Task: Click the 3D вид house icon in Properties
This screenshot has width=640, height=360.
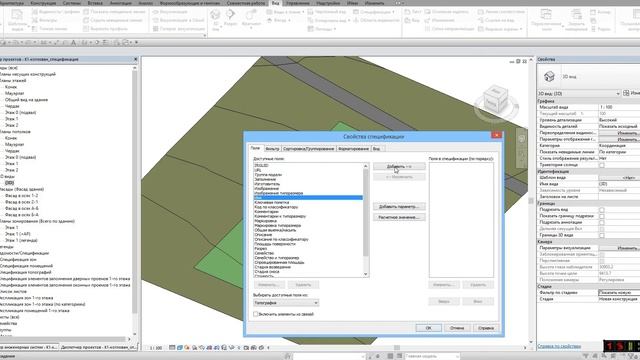Action: [549, 76]
